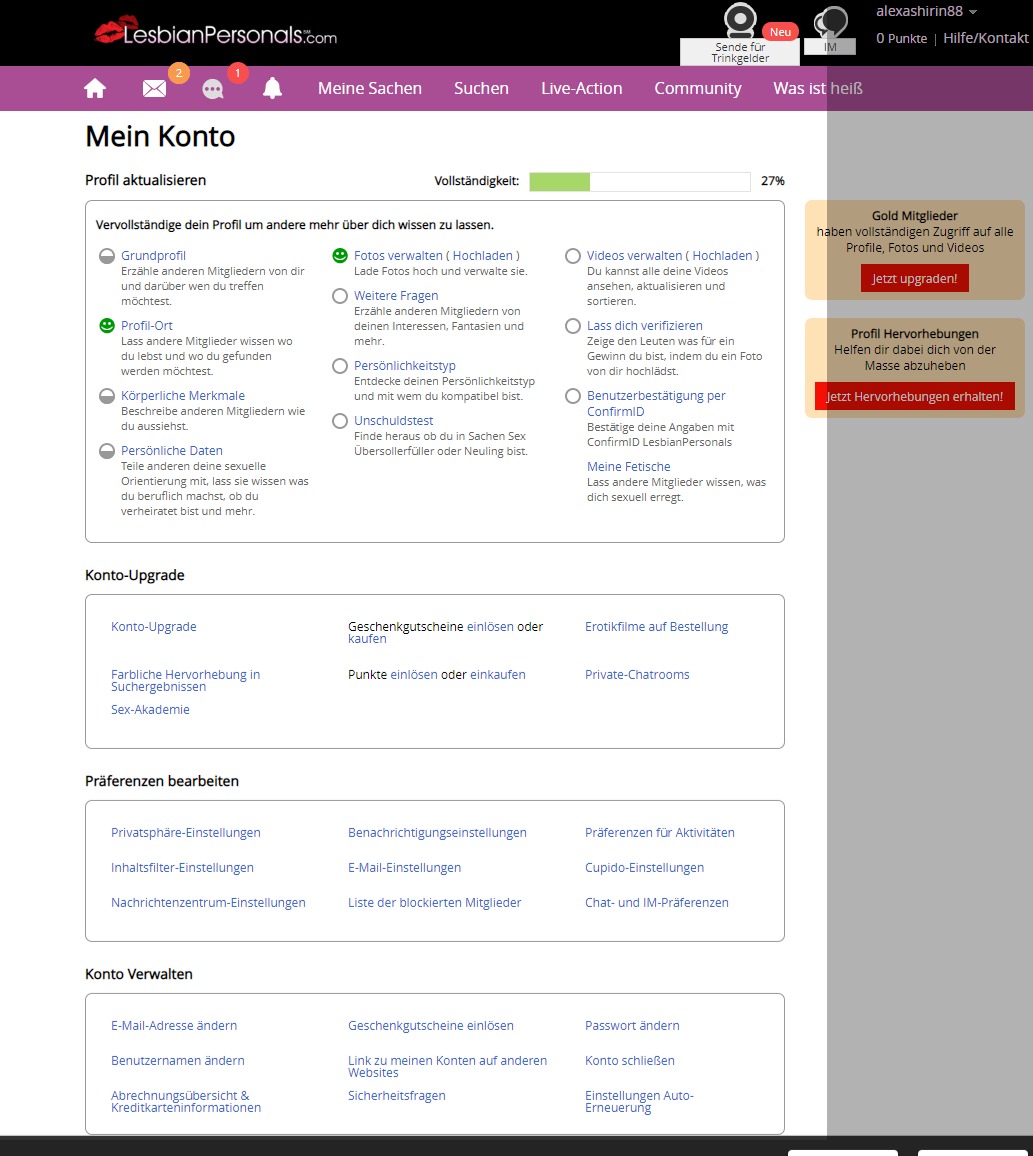Click E-Mail-Adresse ändern
Image resolution: width=1033 pixels, height=1156 pixels.
(x=174, y=1026)
